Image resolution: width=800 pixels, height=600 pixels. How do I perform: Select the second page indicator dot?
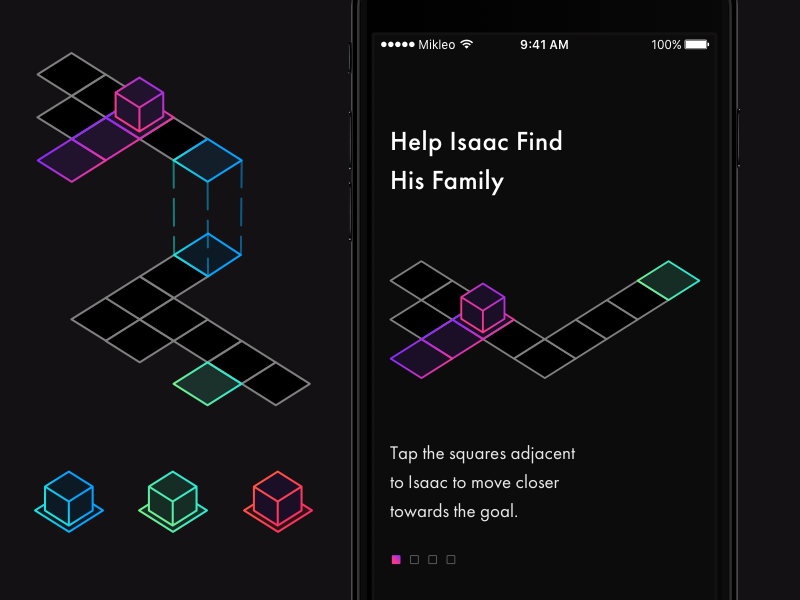click(414, 559)
